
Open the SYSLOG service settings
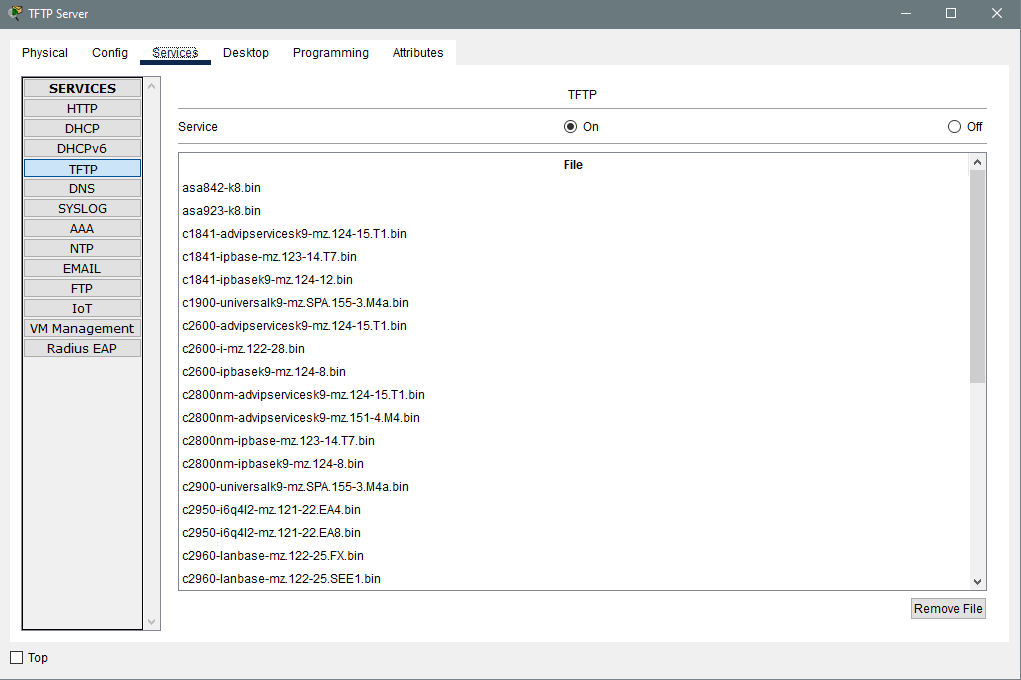(x=82, y=208)
